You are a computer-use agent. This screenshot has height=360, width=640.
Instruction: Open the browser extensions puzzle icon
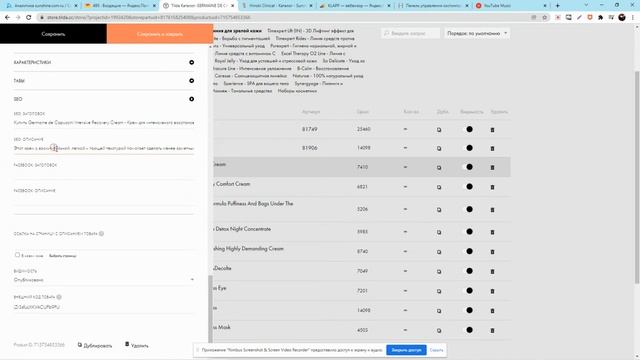click(600, 18)
